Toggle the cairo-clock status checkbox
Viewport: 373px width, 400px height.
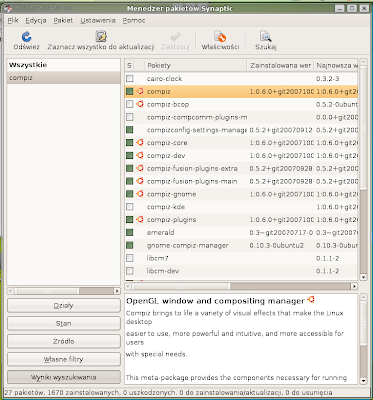tap(130, 79)
